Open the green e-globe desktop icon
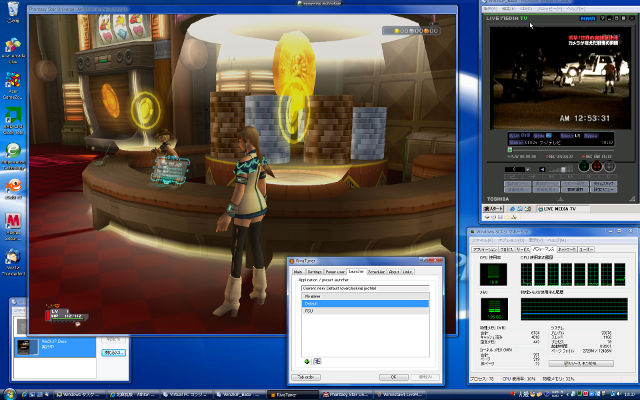Viewport: 640px width, 400px height. point(13,156)
